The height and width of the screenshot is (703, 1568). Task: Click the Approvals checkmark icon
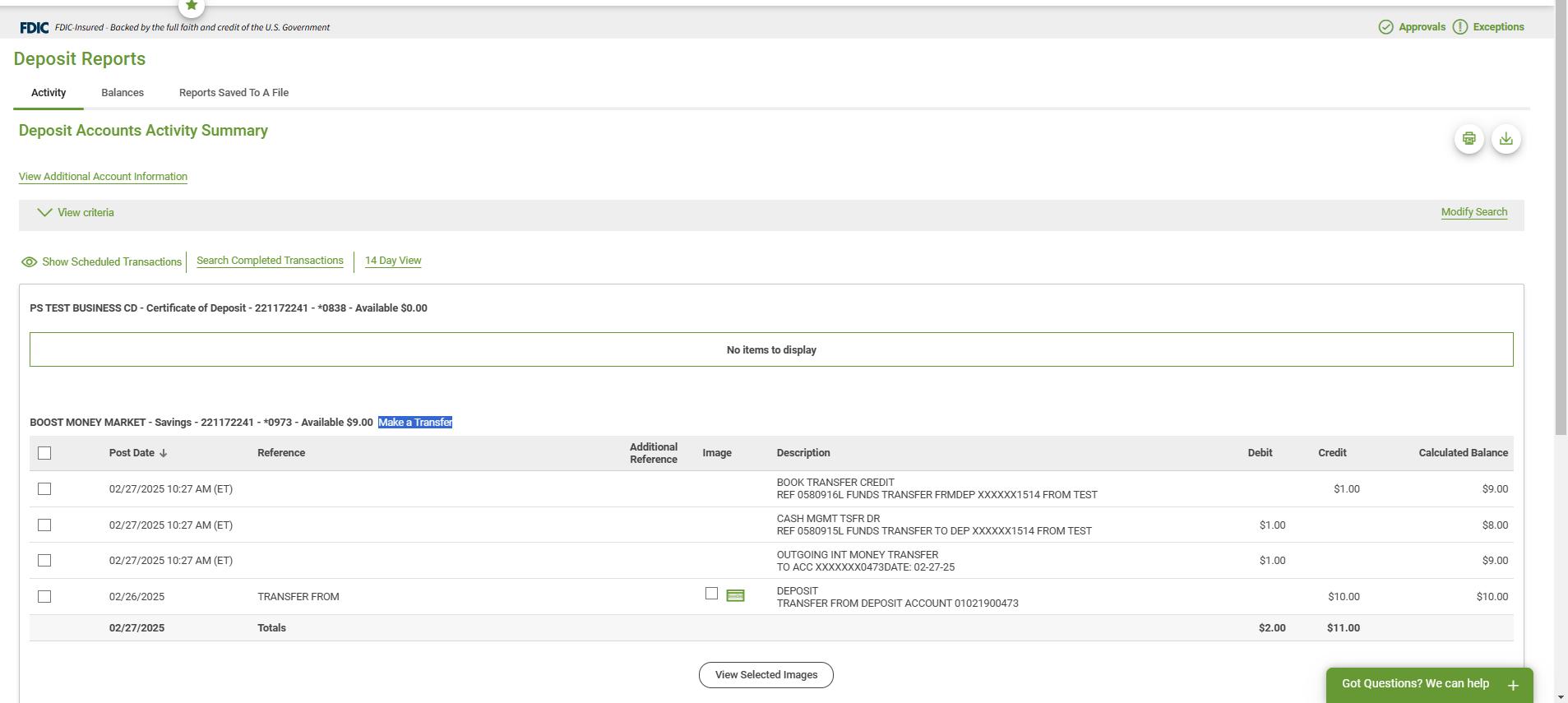1385,27
